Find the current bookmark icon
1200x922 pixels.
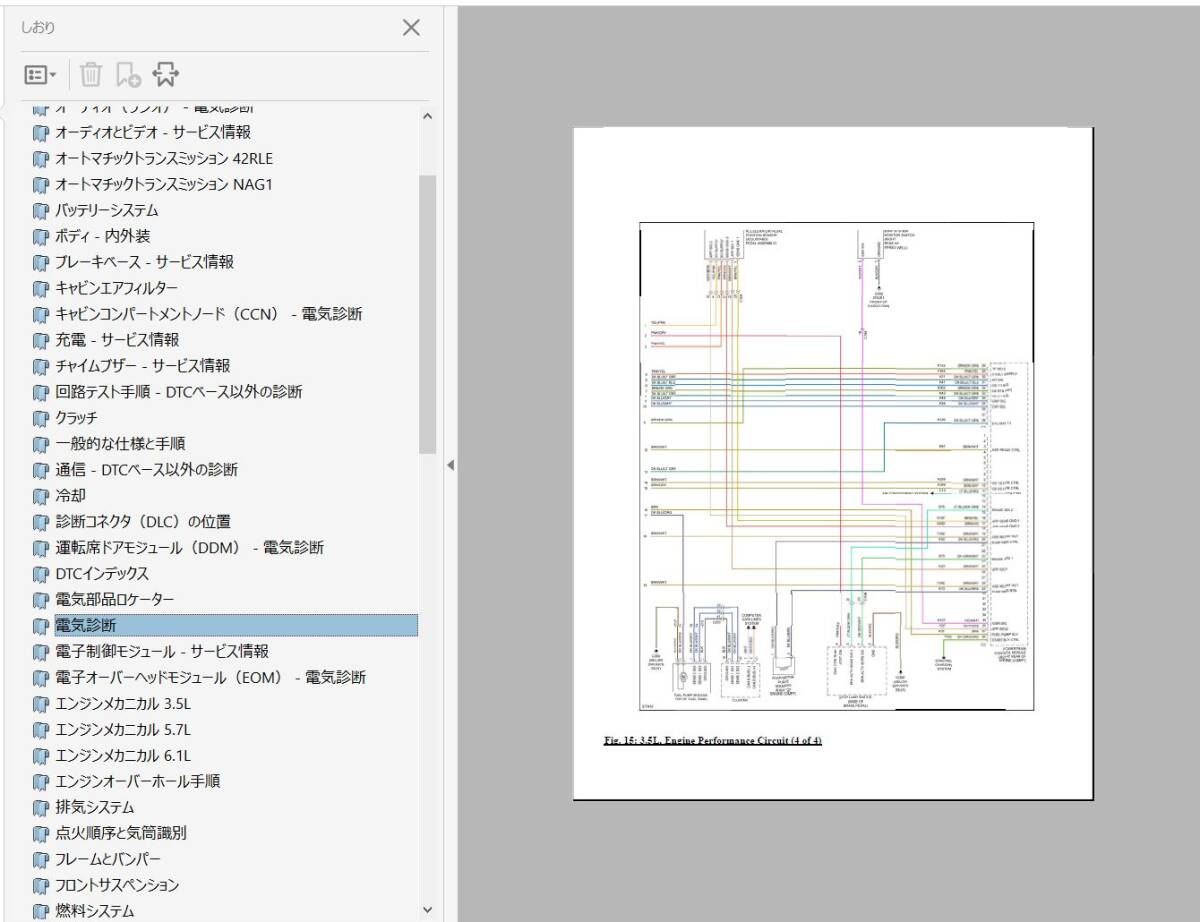(166, 74)
